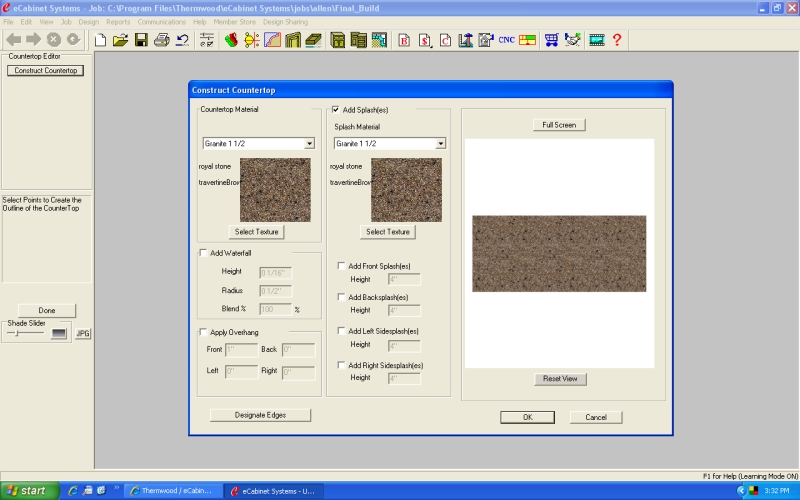
Task: Click Internet Explorer quick launch icon
Action: point(72,491)
